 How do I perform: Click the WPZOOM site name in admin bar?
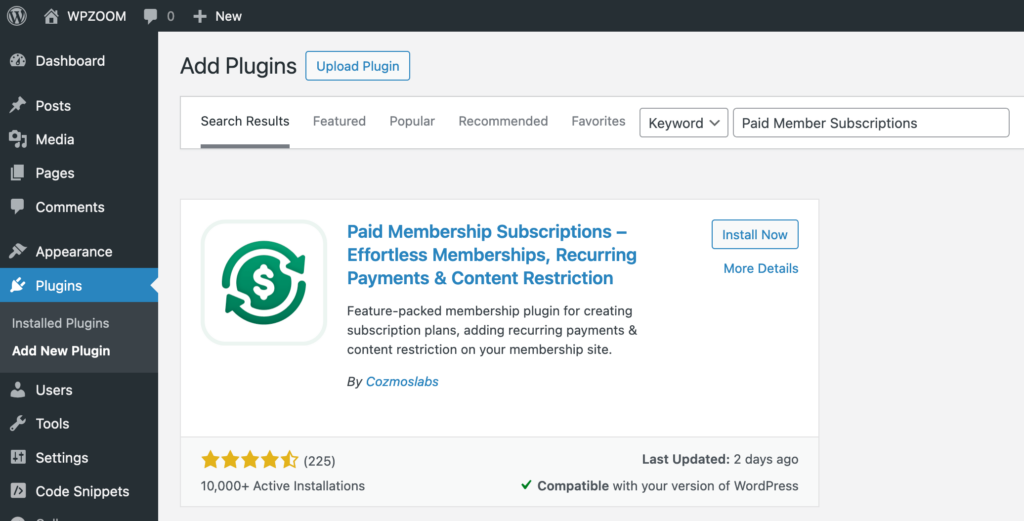(x=97, y=16)
